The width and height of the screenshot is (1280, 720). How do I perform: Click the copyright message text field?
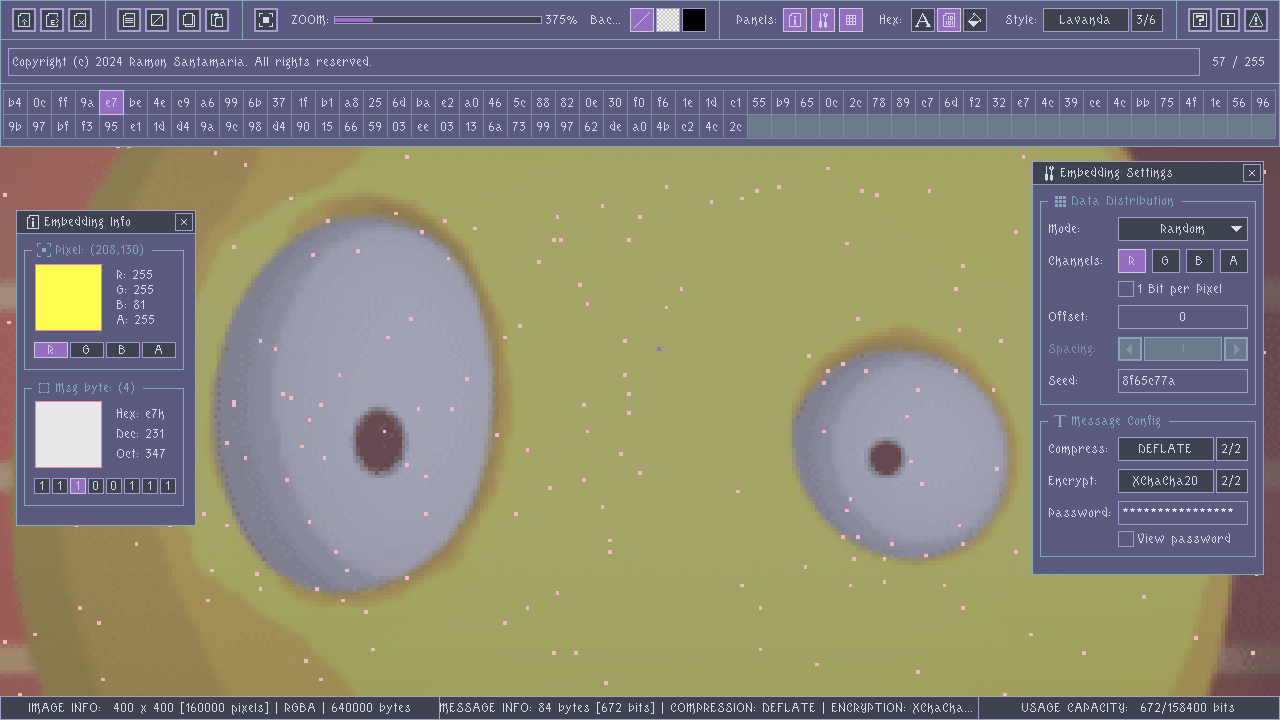pyautogui.click(x=604, y=62)
